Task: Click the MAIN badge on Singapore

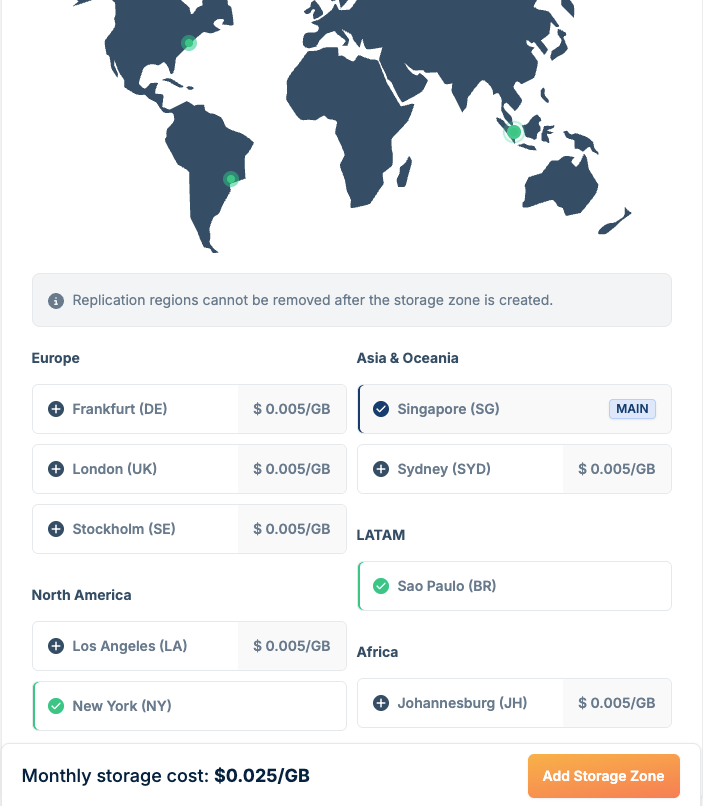Action: click(x=632, y=409)
